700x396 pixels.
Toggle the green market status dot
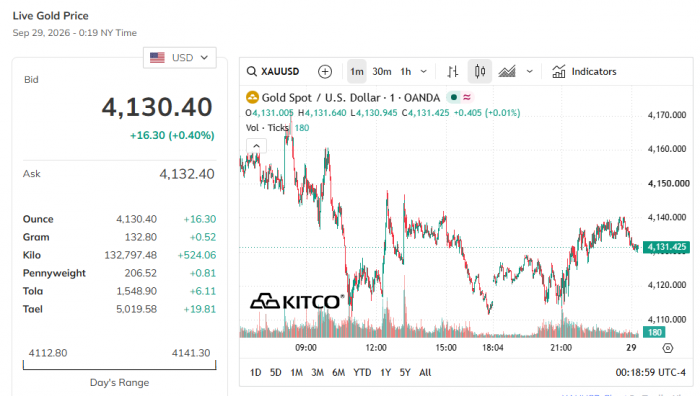coord(454,97)
